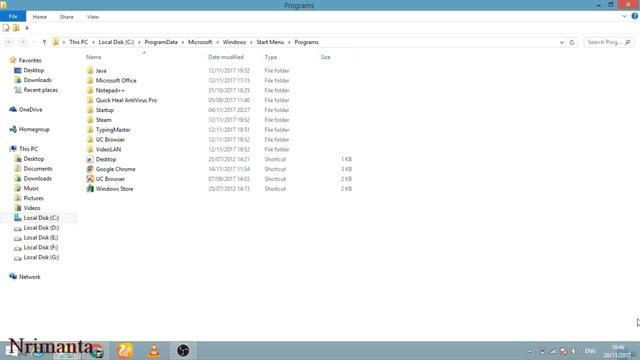Select the Desktop shortcut file
This screenshot has height=360, width=640.
tap(106, 159)
